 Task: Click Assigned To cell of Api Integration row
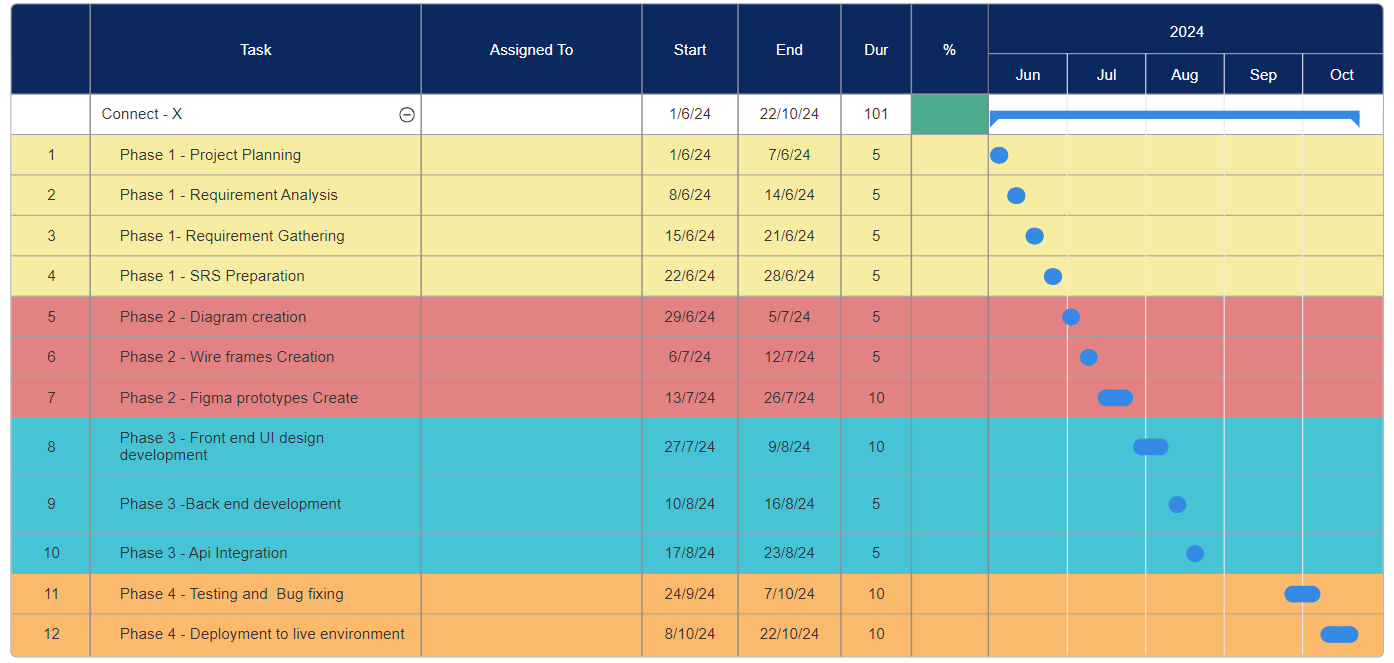531,553
